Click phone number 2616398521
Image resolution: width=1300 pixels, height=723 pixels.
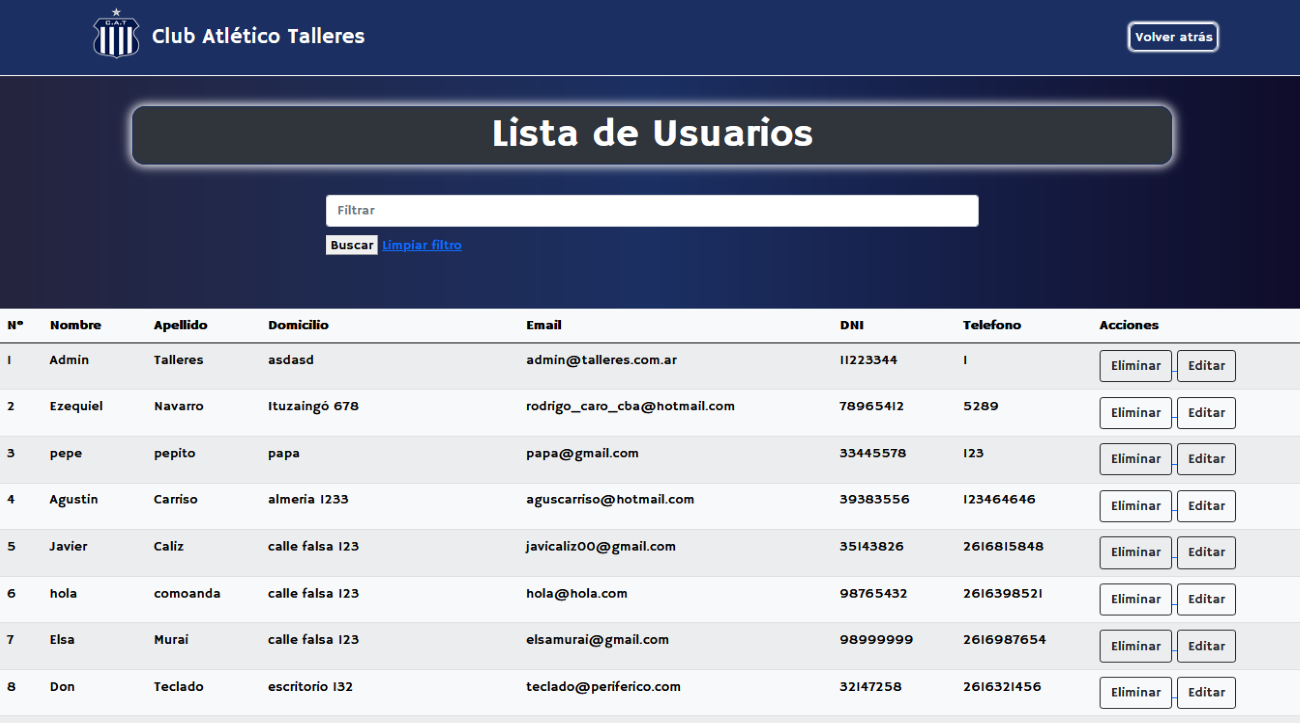[1003, 593]
